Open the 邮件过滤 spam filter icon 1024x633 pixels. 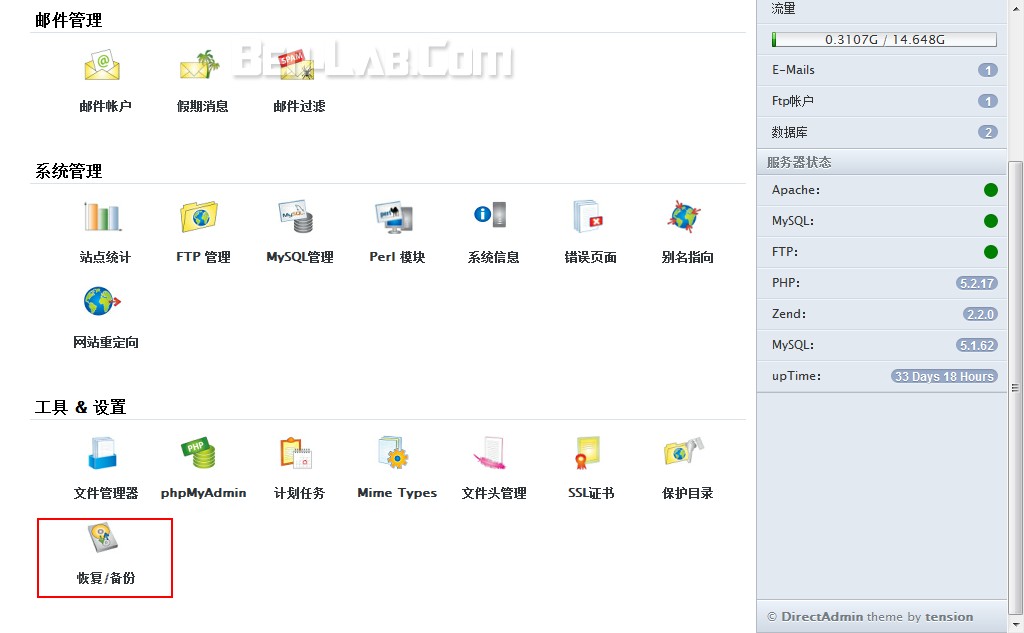tap(297, 65)
